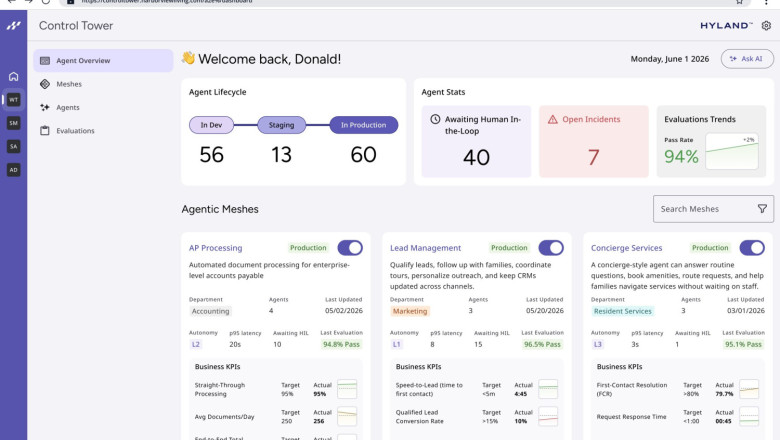This screenshot has width=780, height=440.
Task: Click the Agent Overview icon
Action: point(45,61)
